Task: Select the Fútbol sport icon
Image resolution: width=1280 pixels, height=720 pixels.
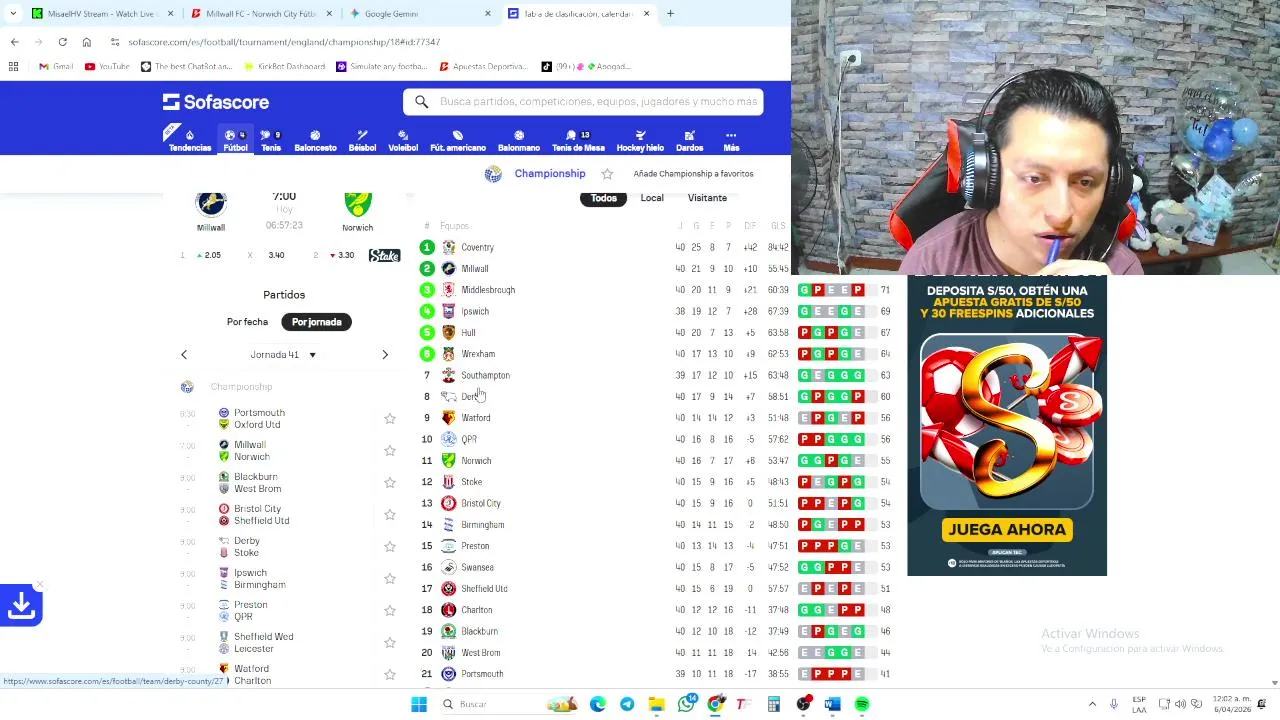Action: 235,141
